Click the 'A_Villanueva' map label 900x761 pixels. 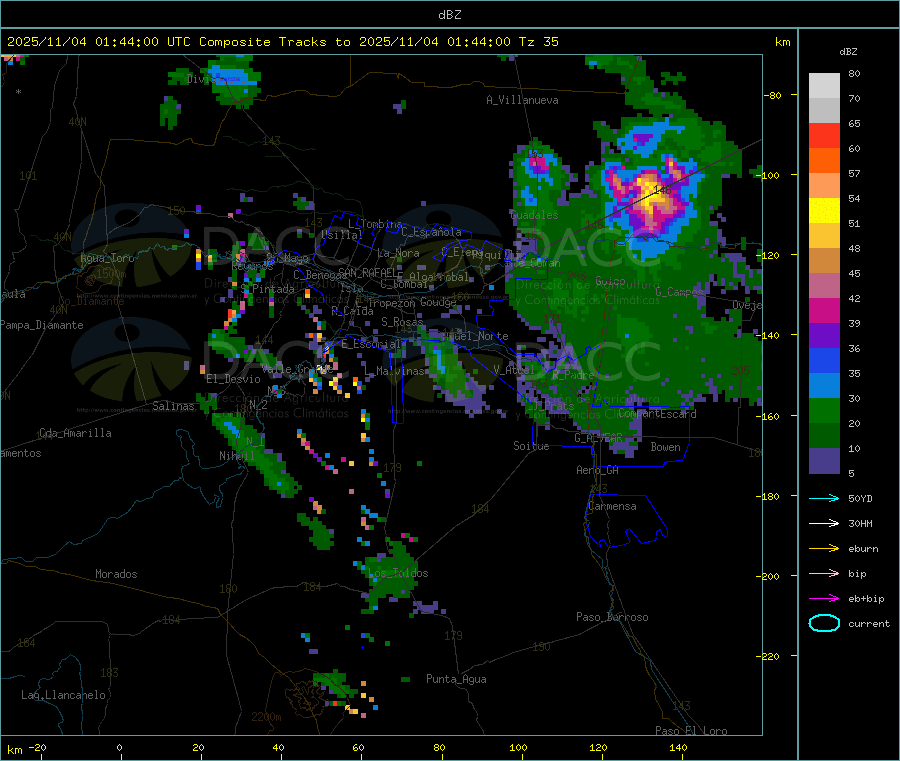(x=522, y=100)
